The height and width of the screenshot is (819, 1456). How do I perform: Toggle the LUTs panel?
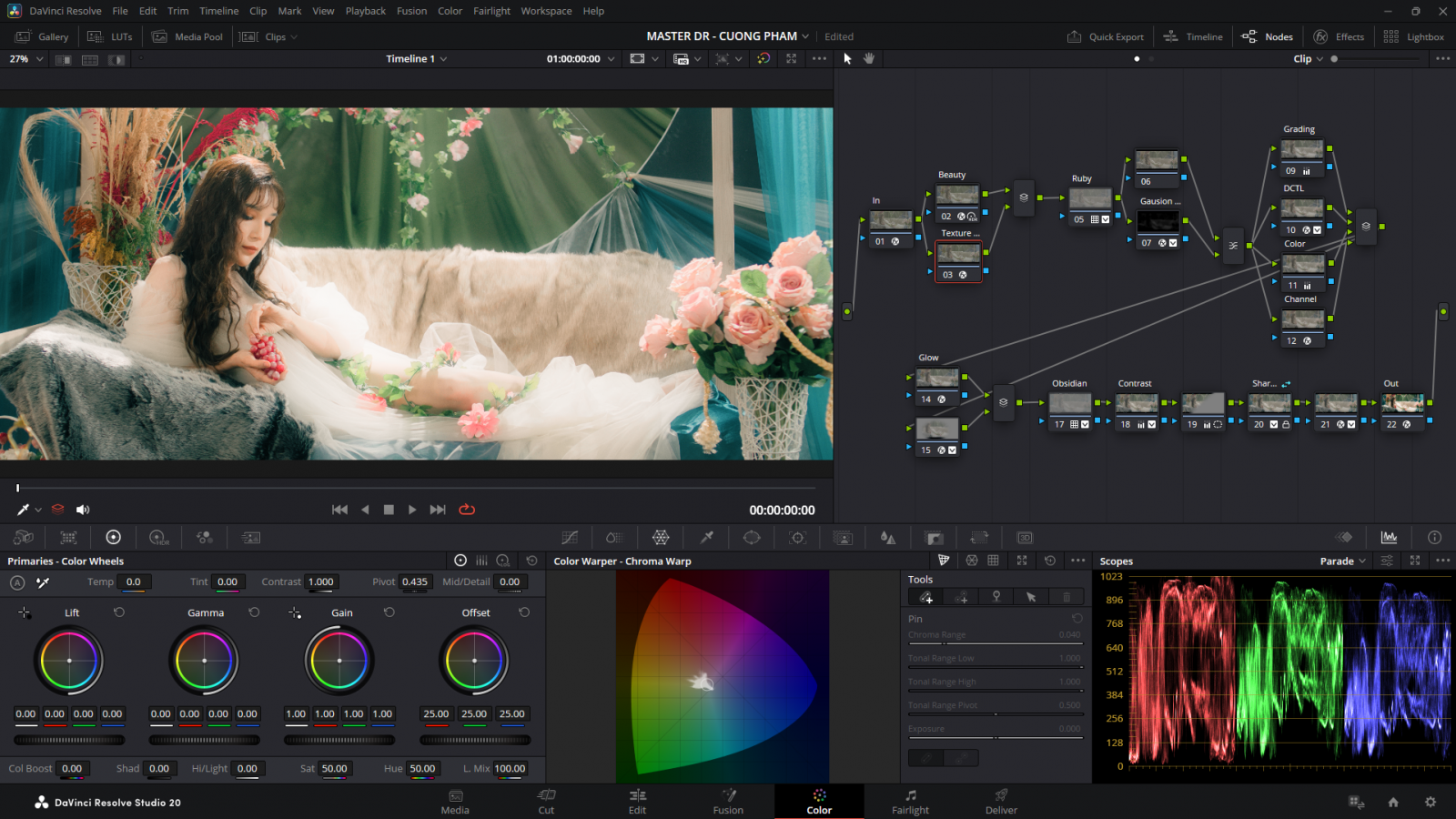pos(110,36)
